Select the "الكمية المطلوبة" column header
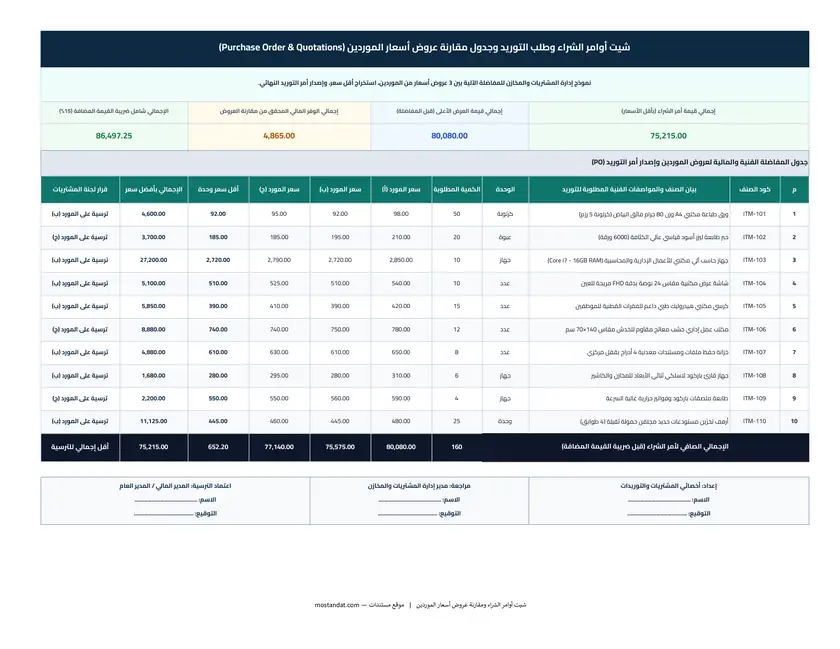 pyautogui.click(x=456, y=189)
